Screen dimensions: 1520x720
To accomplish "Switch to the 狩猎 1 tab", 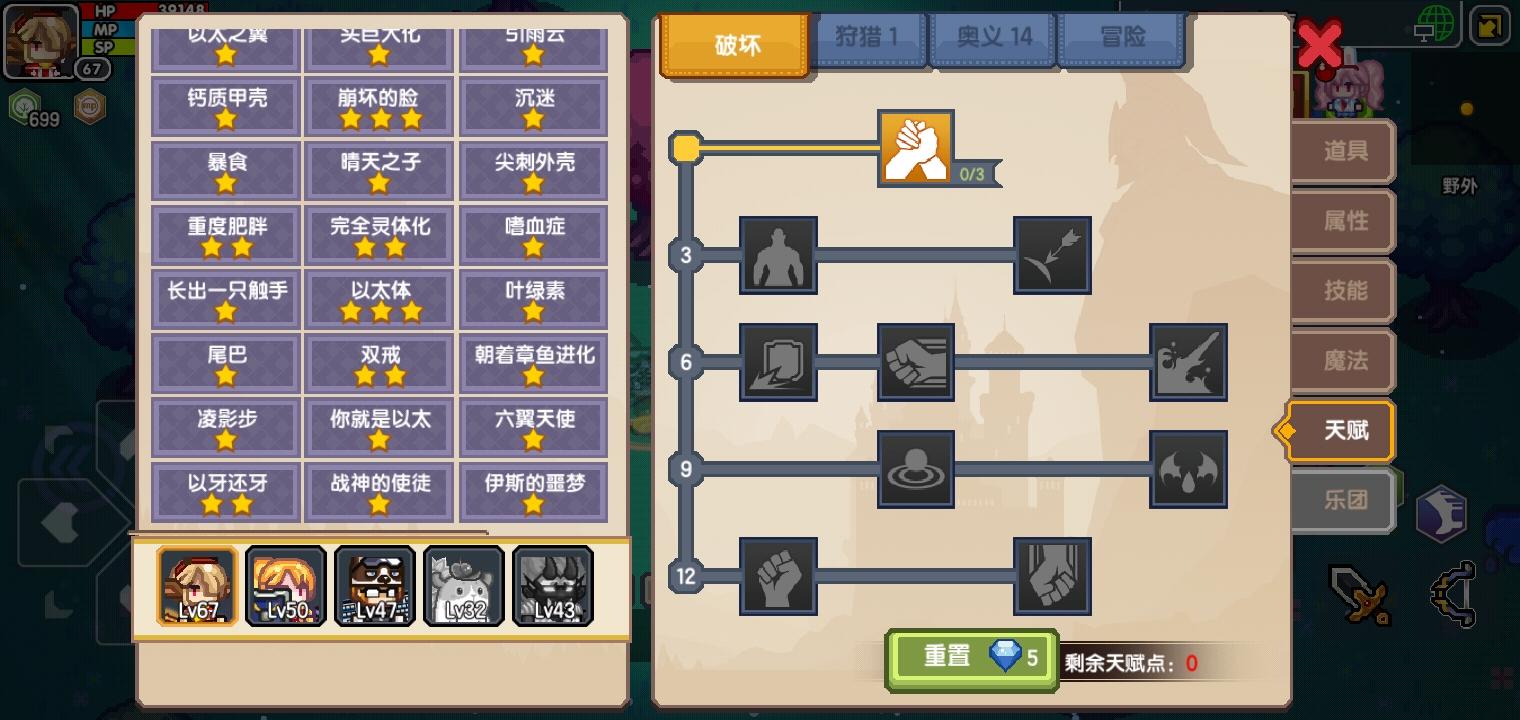I will 867,39.
